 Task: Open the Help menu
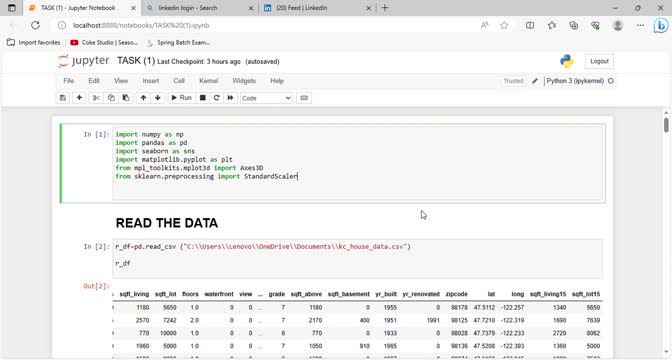[277, 81]
